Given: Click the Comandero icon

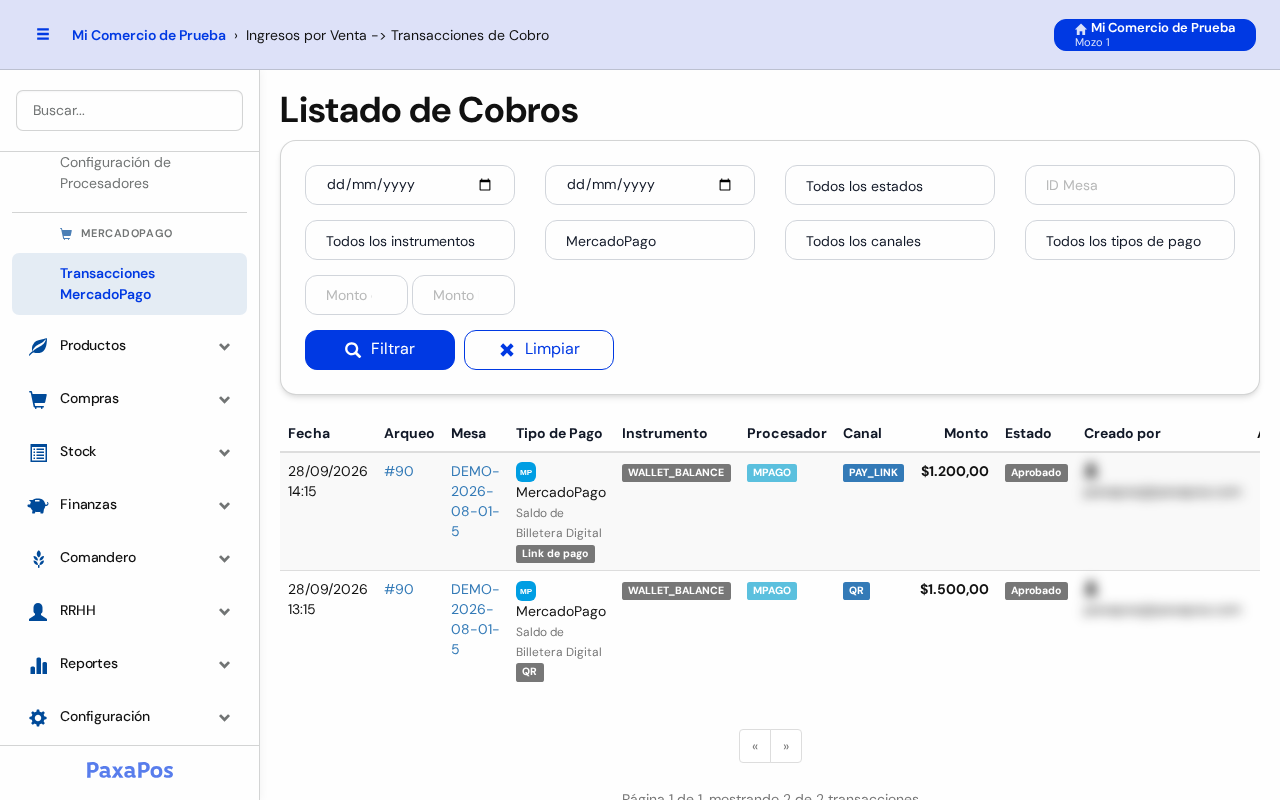Looking at the screenshot, I should click(38, 558).
